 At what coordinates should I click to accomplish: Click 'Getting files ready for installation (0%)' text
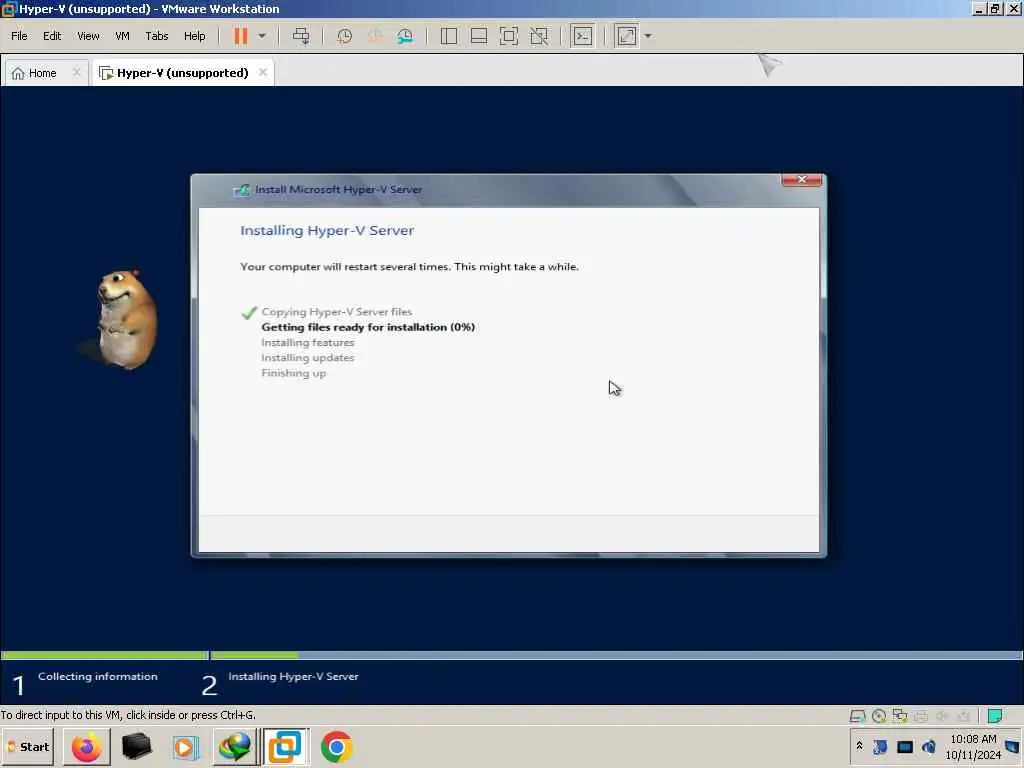(368, 327)
